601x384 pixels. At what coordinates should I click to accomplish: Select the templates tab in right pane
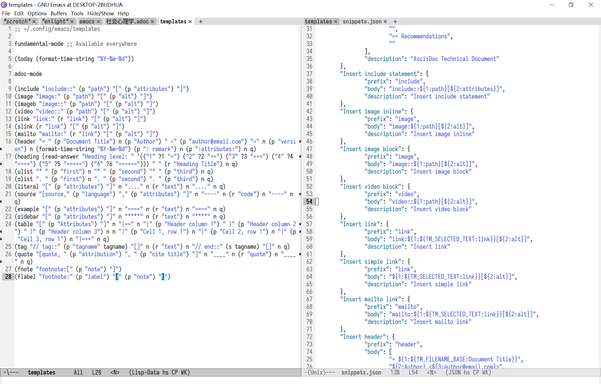[318, 21]
